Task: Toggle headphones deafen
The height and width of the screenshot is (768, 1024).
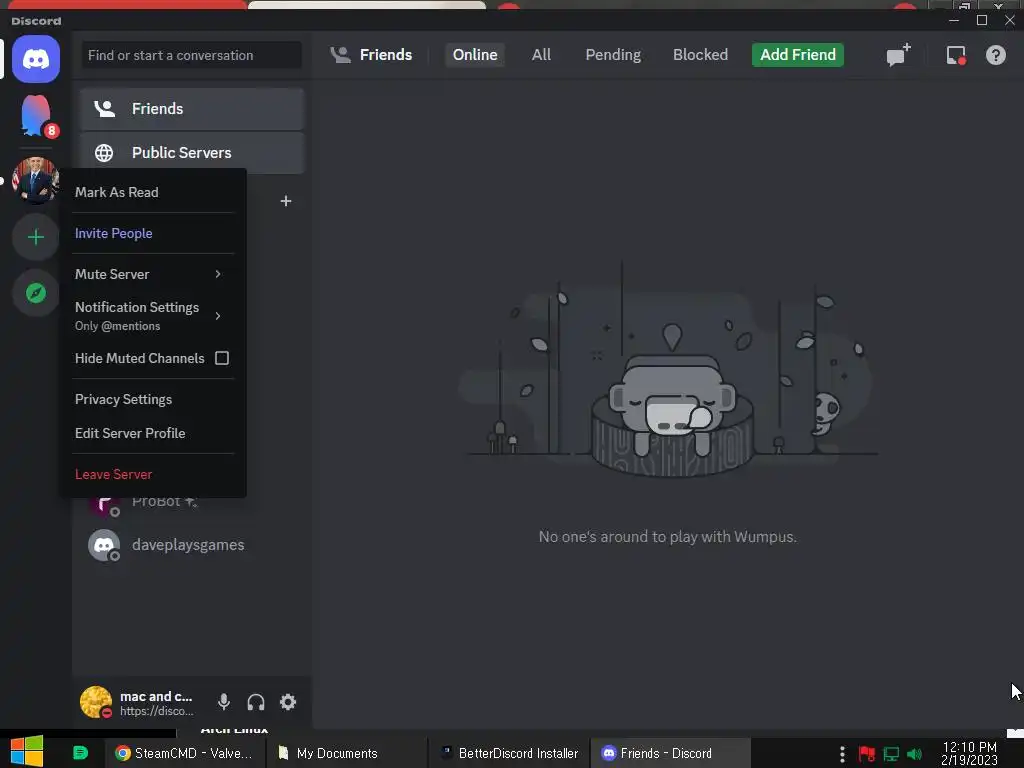Action: pos(256,702)
